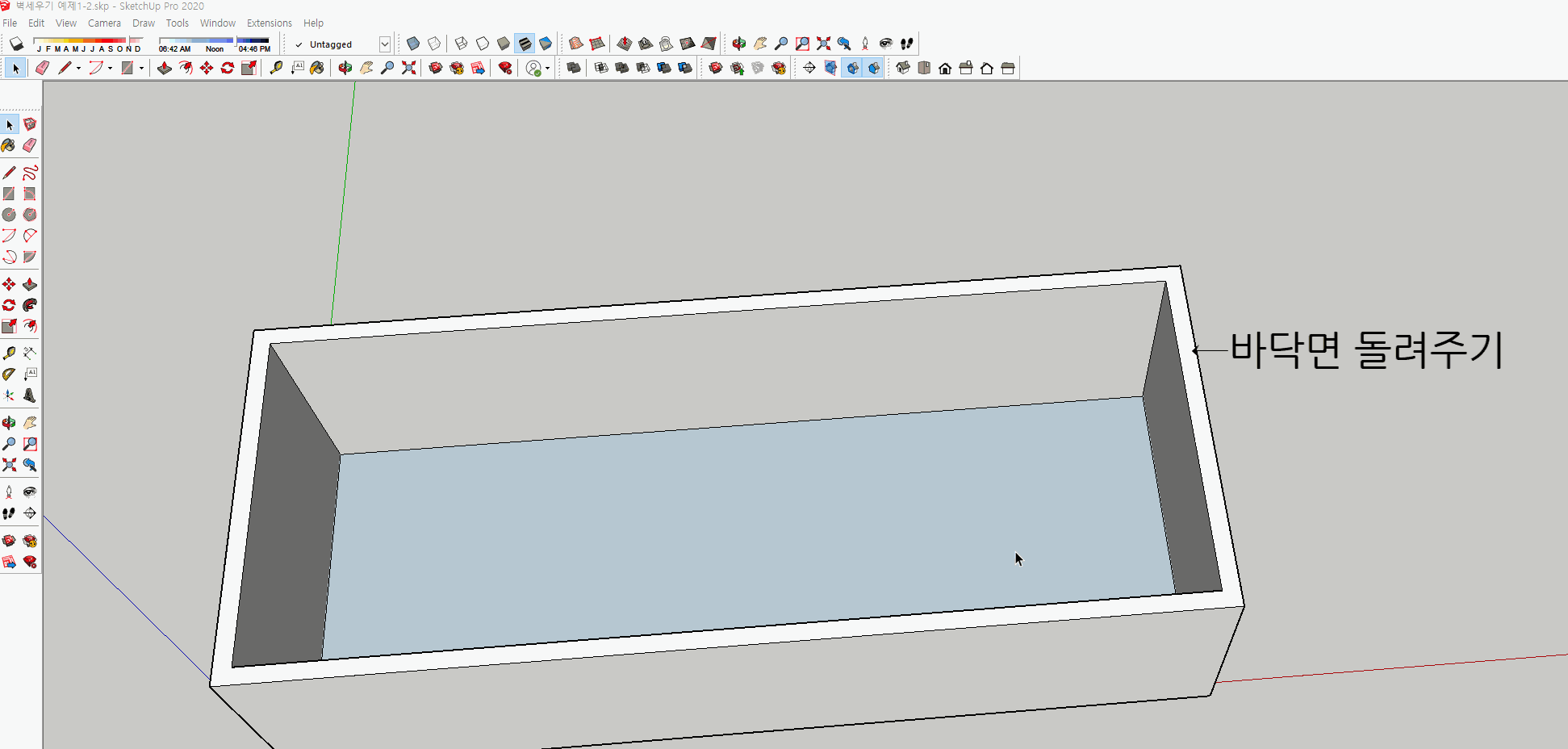Toggle Display Section Fills button

(x=874, y=69)
